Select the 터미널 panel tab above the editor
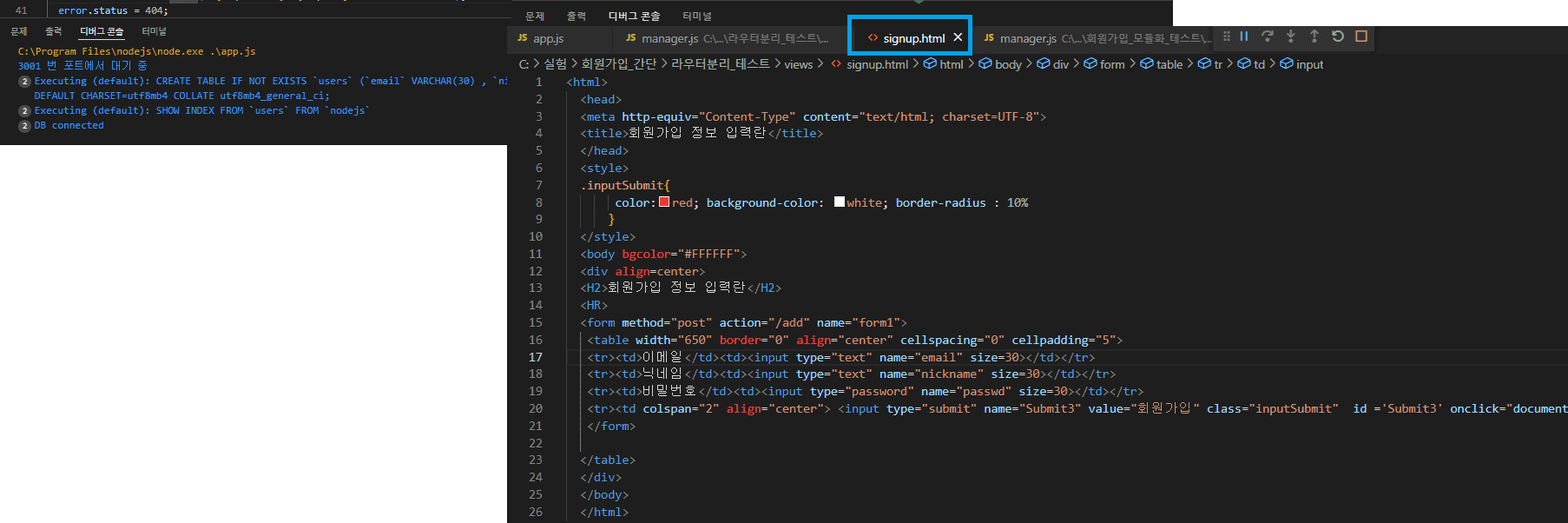 coord(696,16)
